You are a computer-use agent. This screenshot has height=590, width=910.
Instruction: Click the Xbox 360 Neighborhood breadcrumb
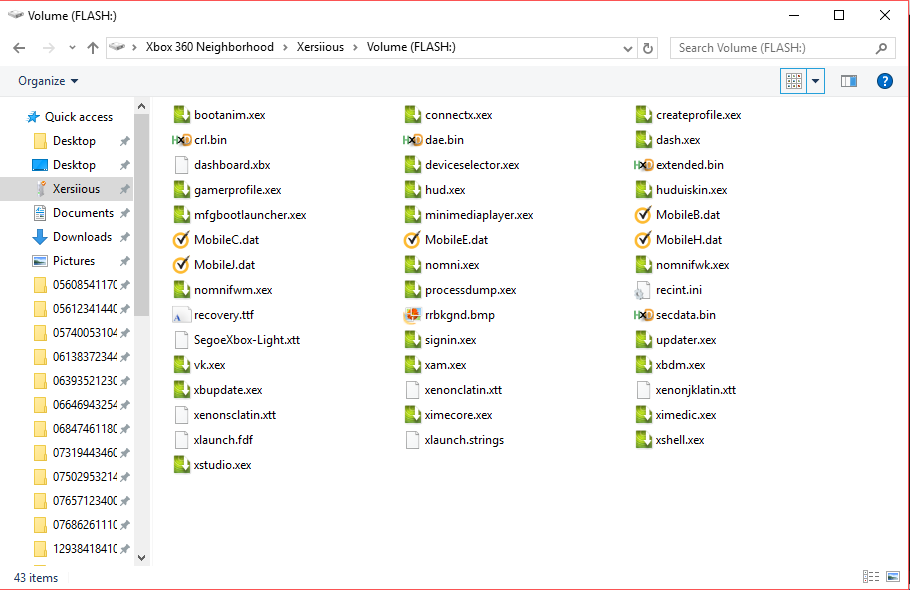[210, 47]
